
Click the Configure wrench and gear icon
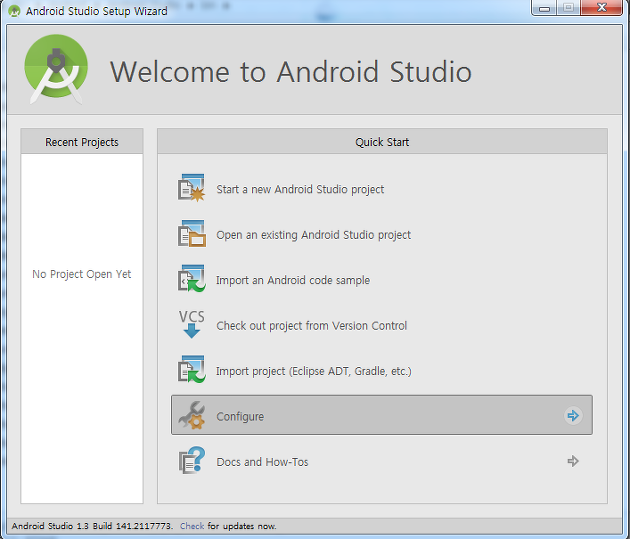tap(192, 415)
